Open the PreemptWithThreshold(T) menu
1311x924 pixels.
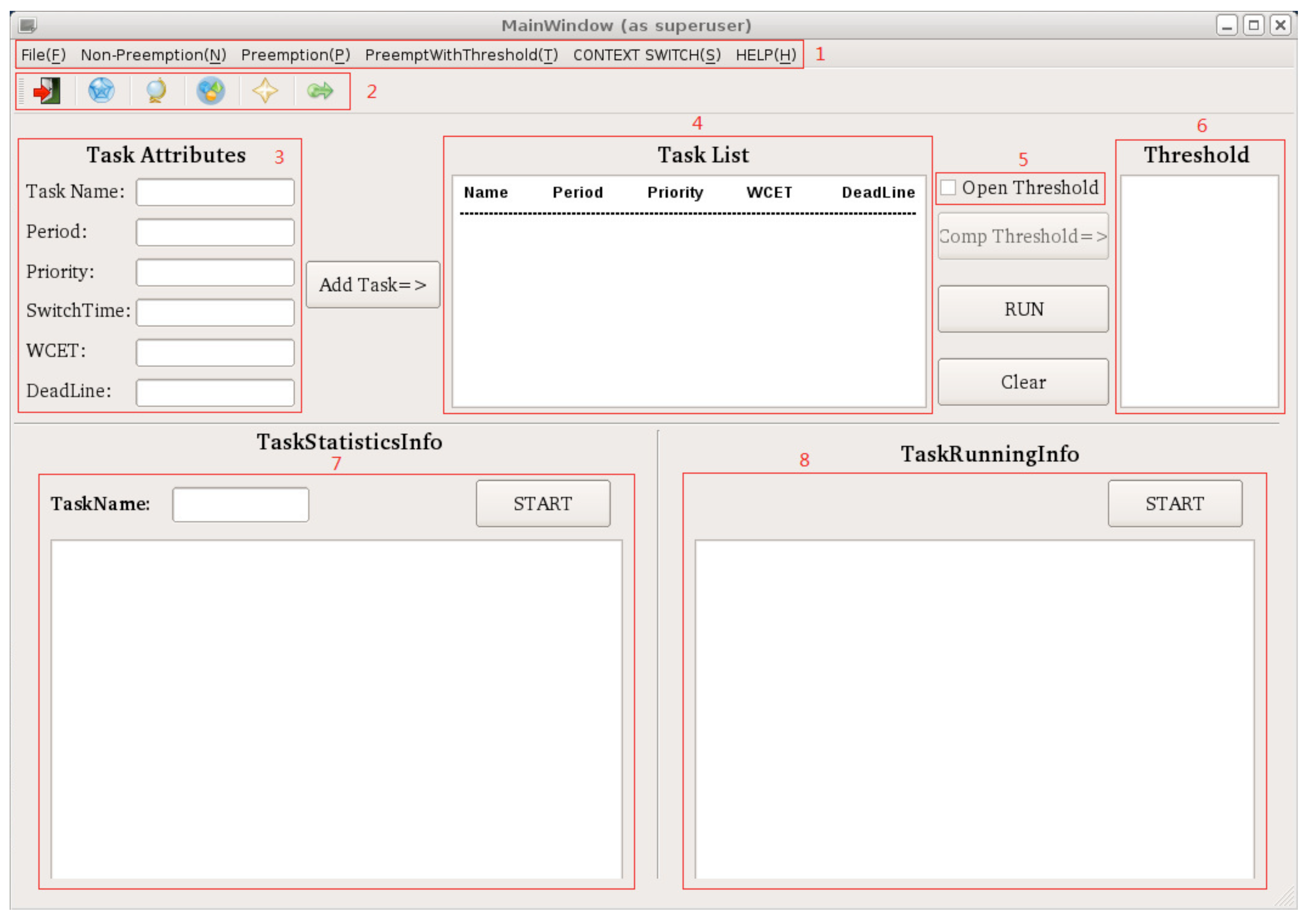[462, 55]
